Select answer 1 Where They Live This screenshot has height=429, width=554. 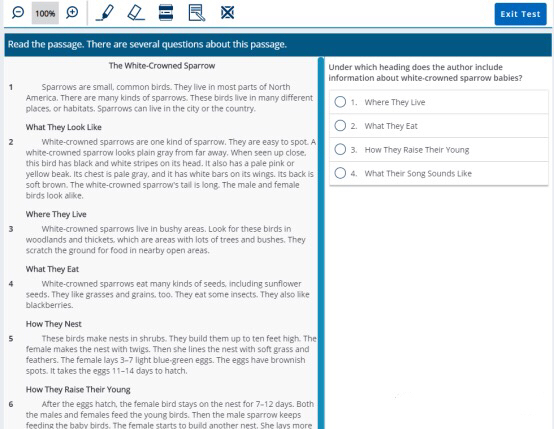(439, 102)
